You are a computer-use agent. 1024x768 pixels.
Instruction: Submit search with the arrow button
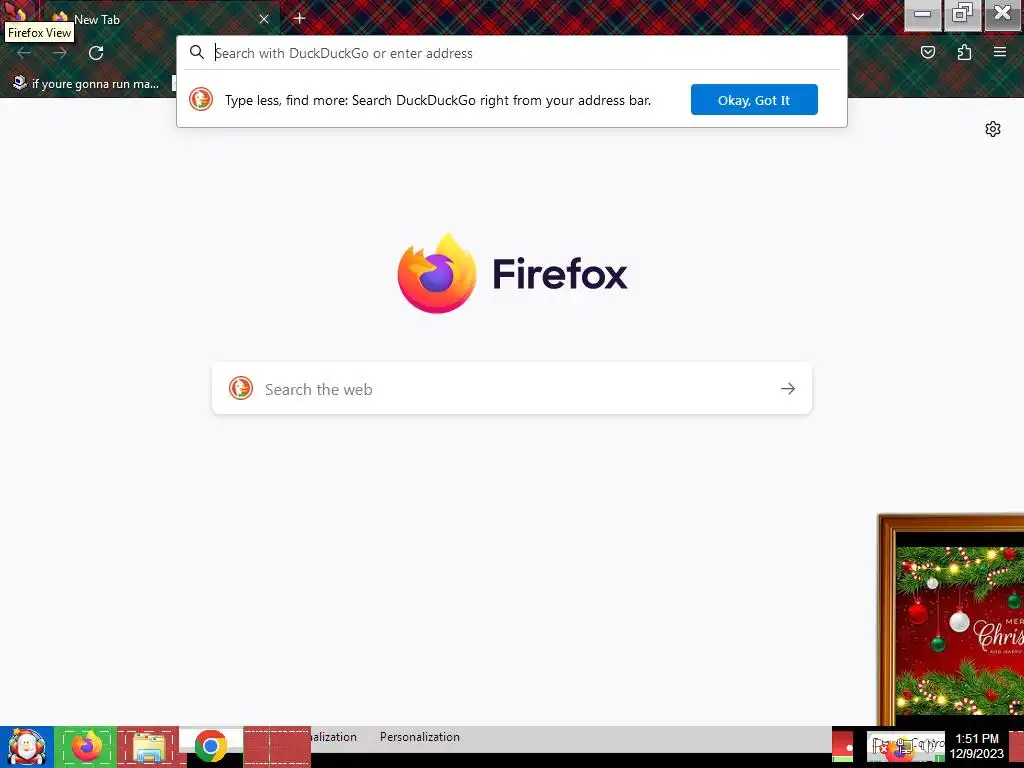point(788,389)
